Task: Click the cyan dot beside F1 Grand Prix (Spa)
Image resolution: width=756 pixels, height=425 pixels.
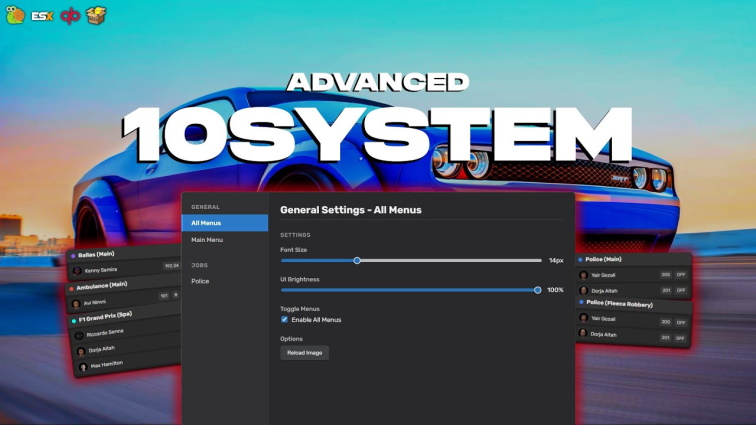Action: tap(74, 321)
